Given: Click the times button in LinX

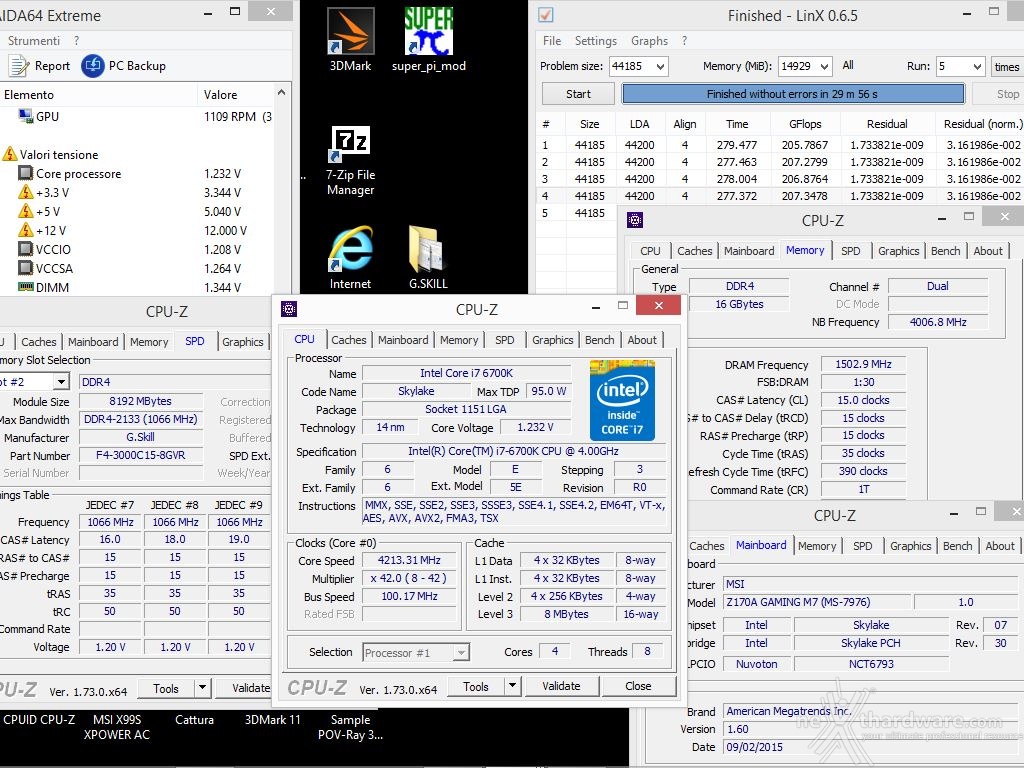Looking at the screenshot, I should [1006, 67].
